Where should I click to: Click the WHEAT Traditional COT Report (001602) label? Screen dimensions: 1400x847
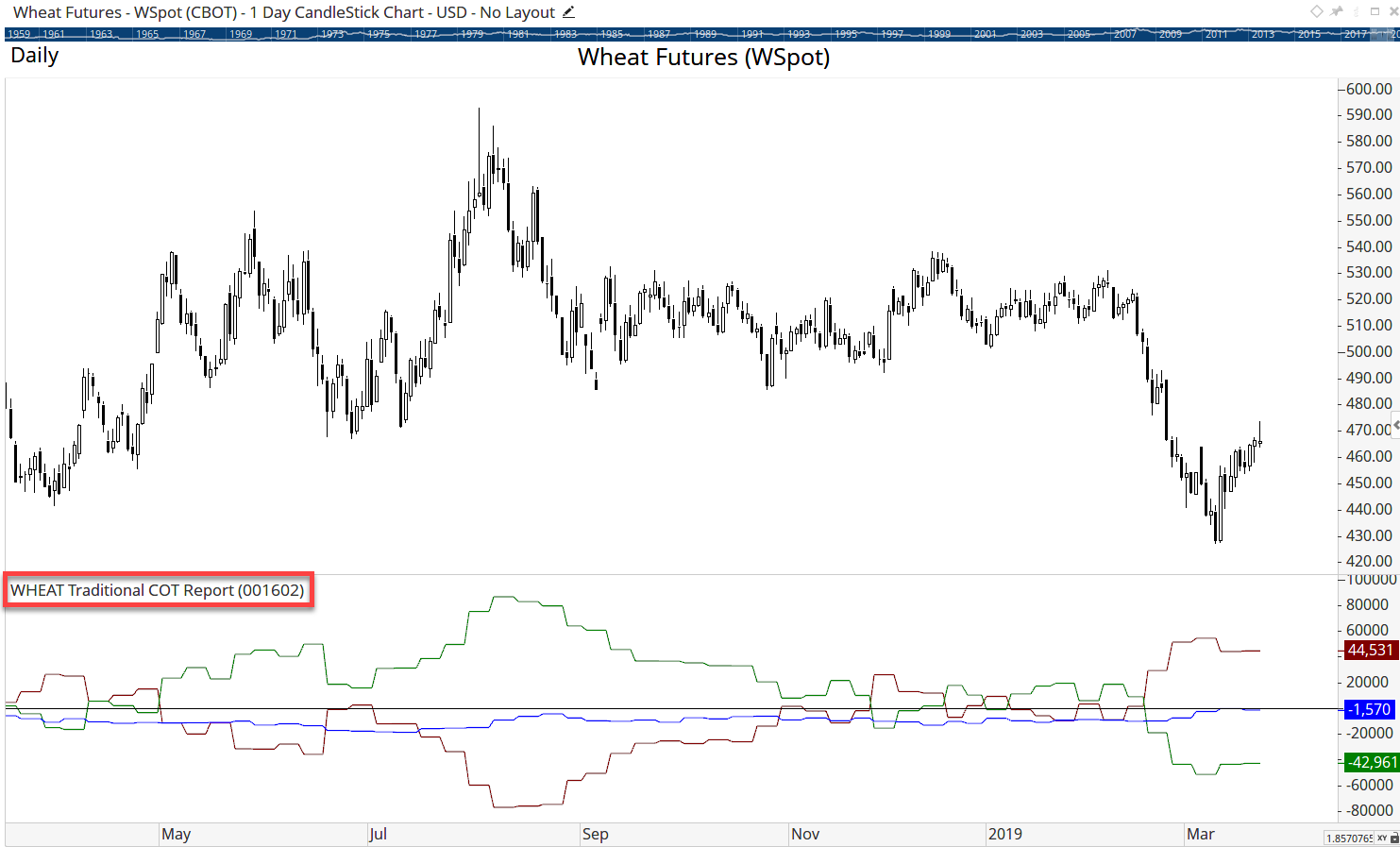pyautogui.click(x=158, y=590)
